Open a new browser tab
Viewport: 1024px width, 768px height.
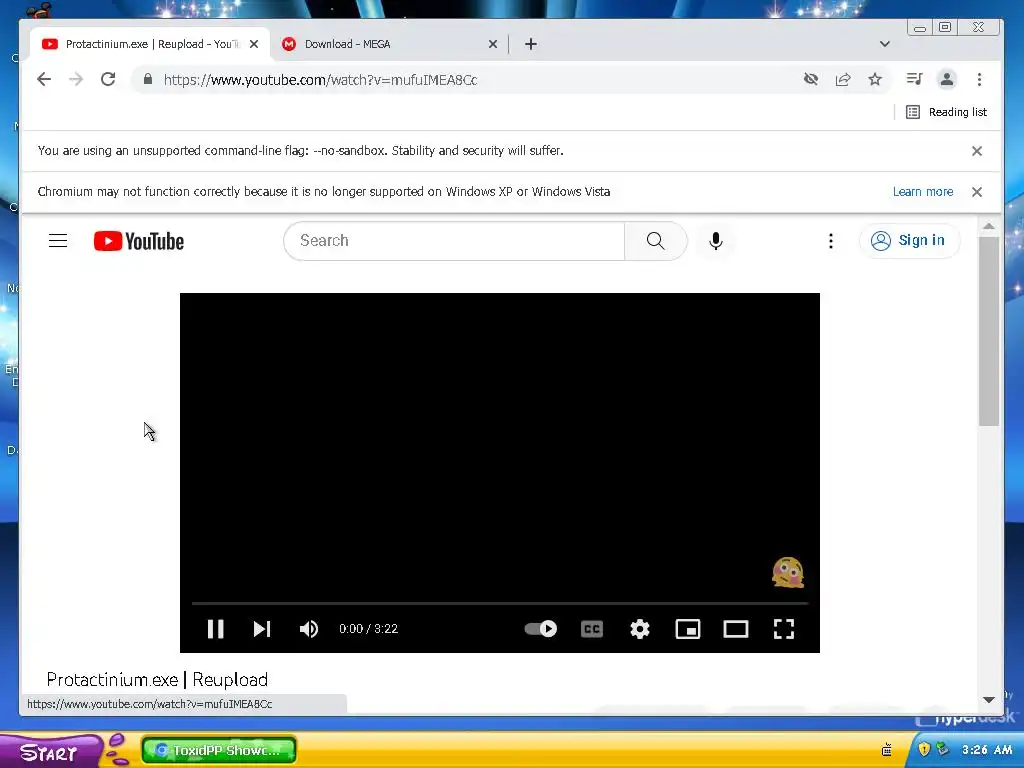(531, 44)
